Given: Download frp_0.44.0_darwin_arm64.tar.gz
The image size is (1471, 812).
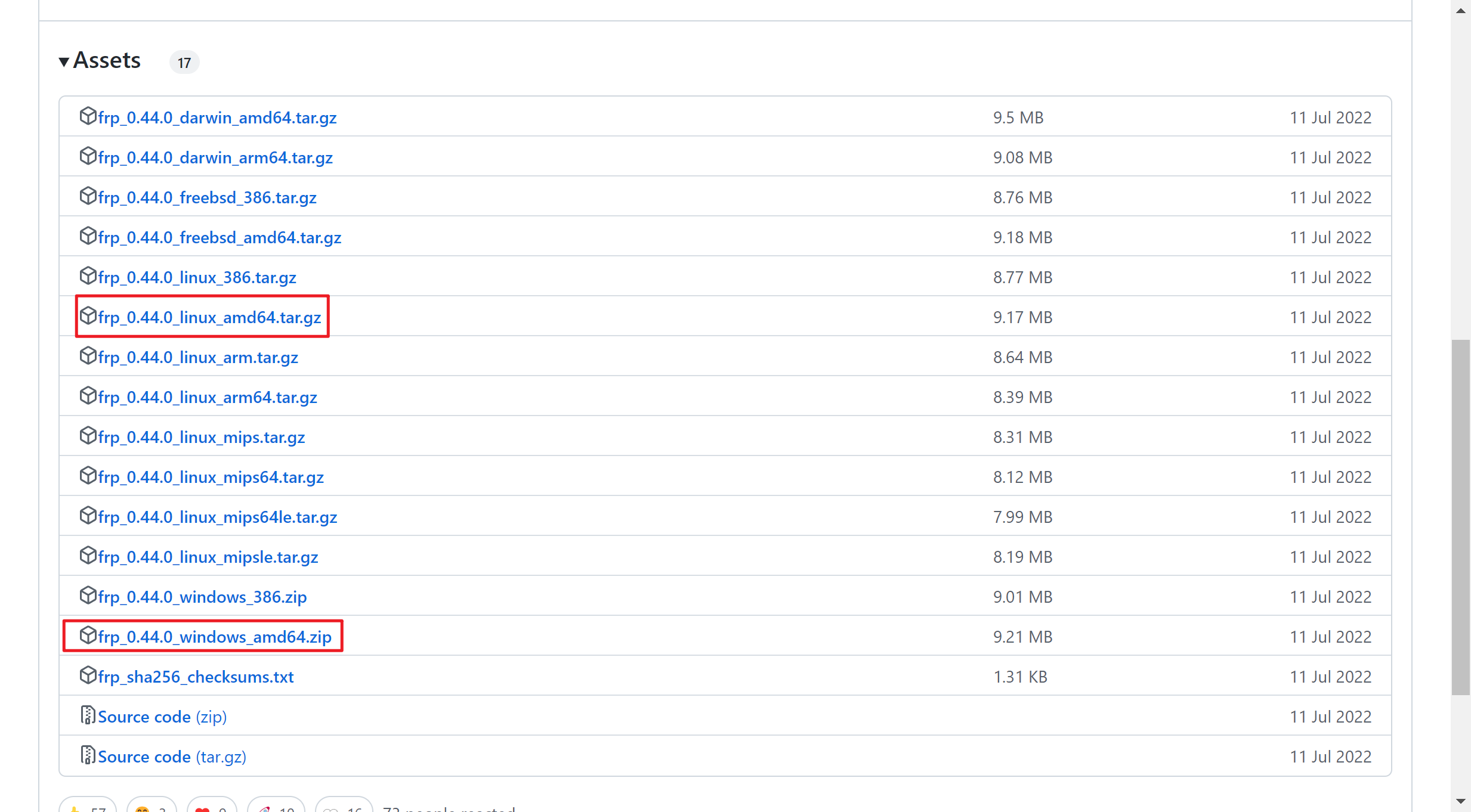Looking at the screenshot, I should 215,158.
